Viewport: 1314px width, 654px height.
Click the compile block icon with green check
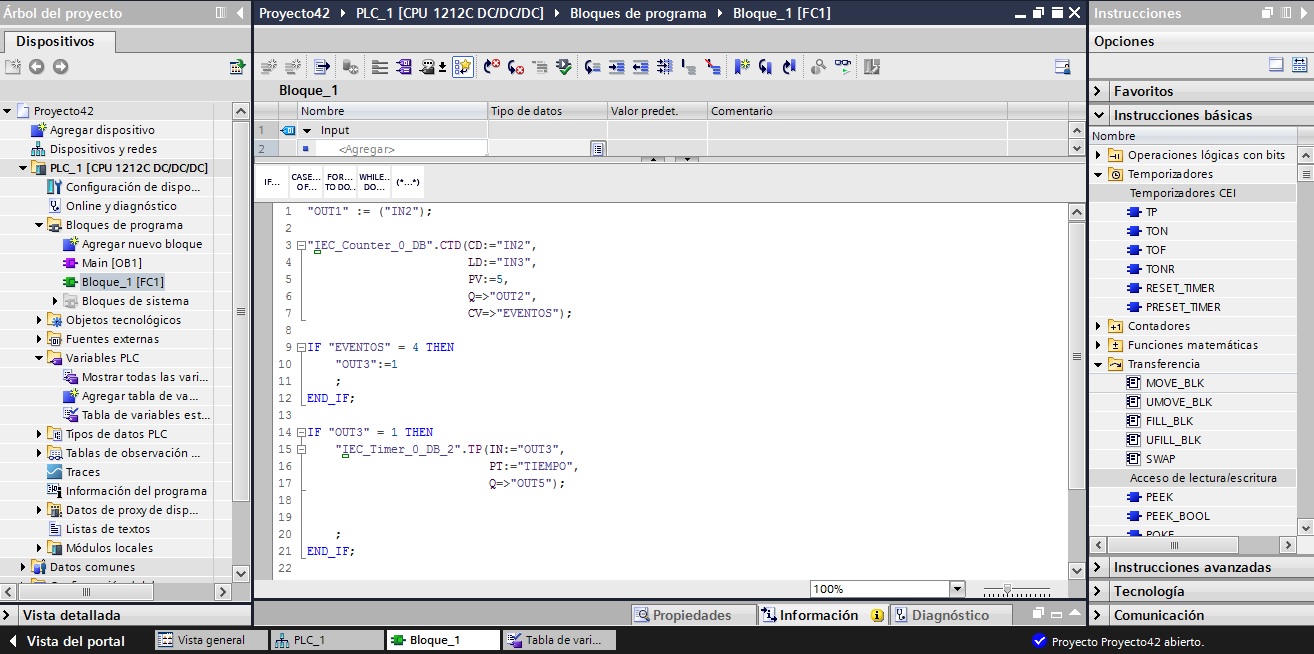point(565,67)
